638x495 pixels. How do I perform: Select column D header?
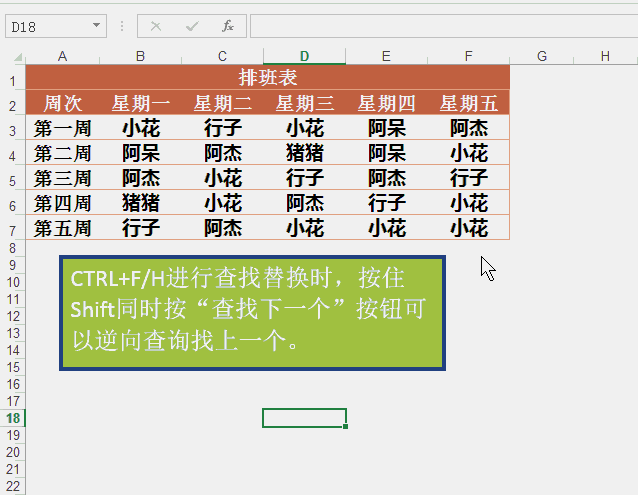tap(304, 56)
